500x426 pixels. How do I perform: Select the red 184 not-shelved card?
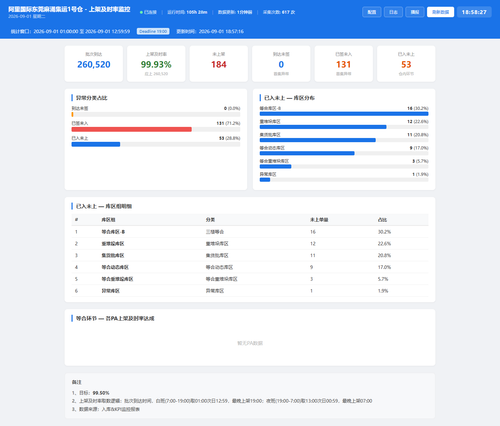(219, 64)
